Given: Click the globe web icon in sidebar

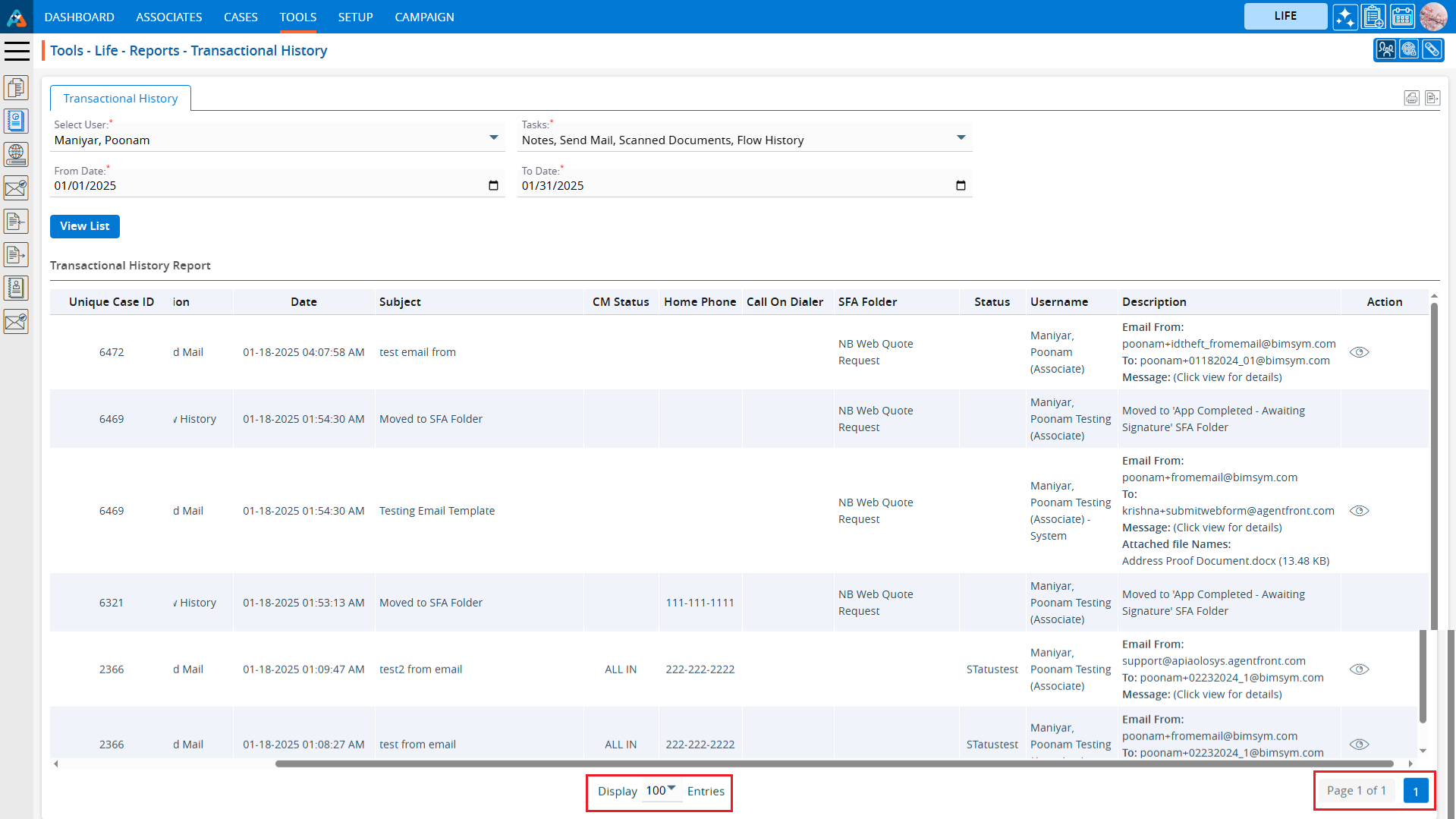Looking at the screenshot, I should 16,154.
